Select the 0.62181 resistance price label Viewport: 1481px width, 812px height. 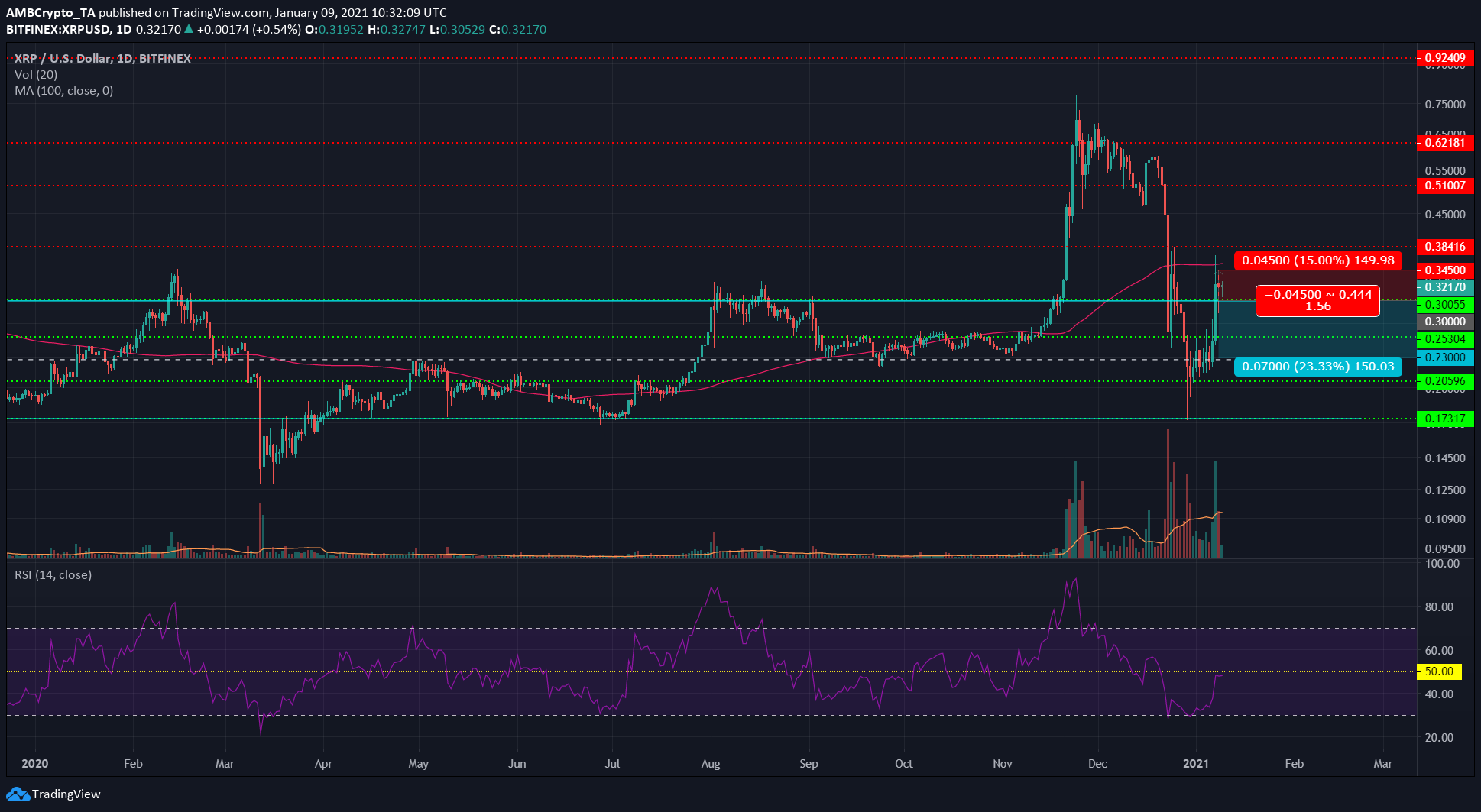(x=1445, y=143)
